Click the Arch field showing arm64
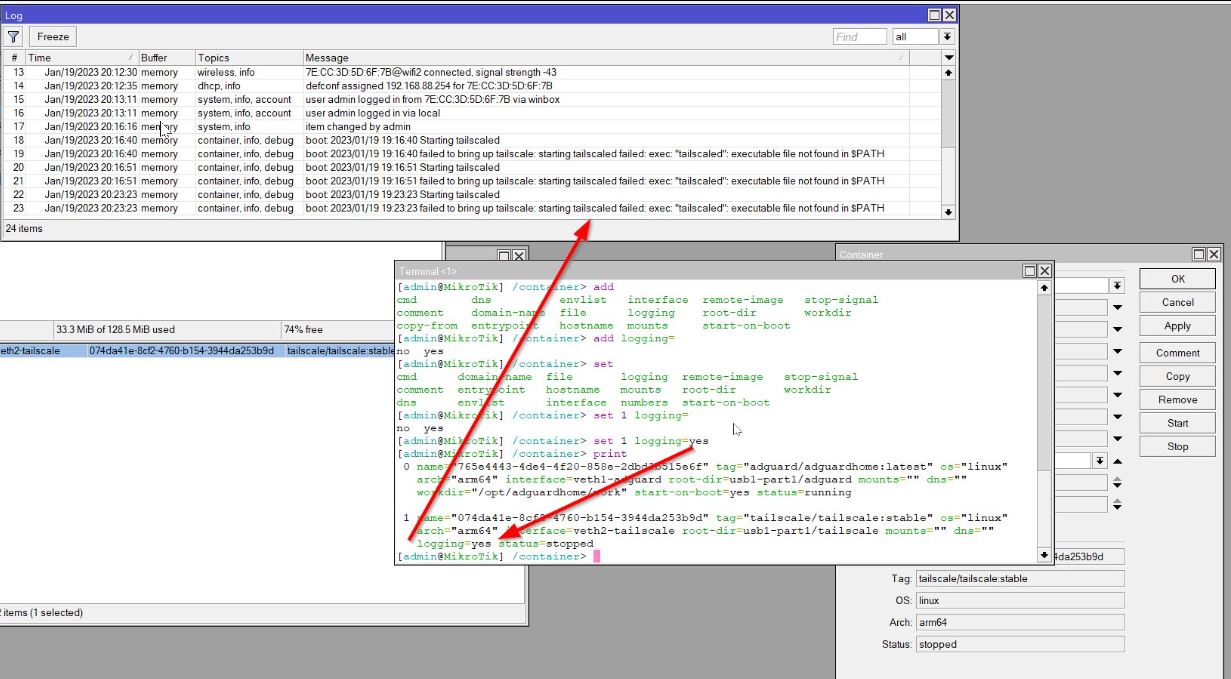1231x679 pixels. click(1019, 623)
